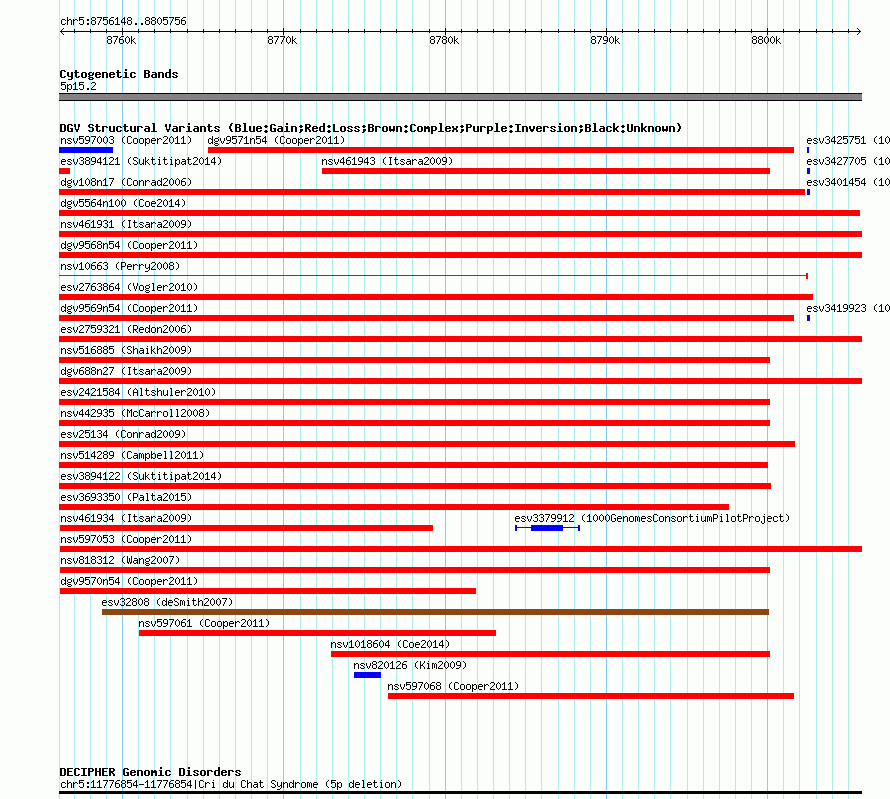Select the dgv9571n54 (Cooper2011) variant label
This screenshot has width=890, height=799.
point(276,140)
